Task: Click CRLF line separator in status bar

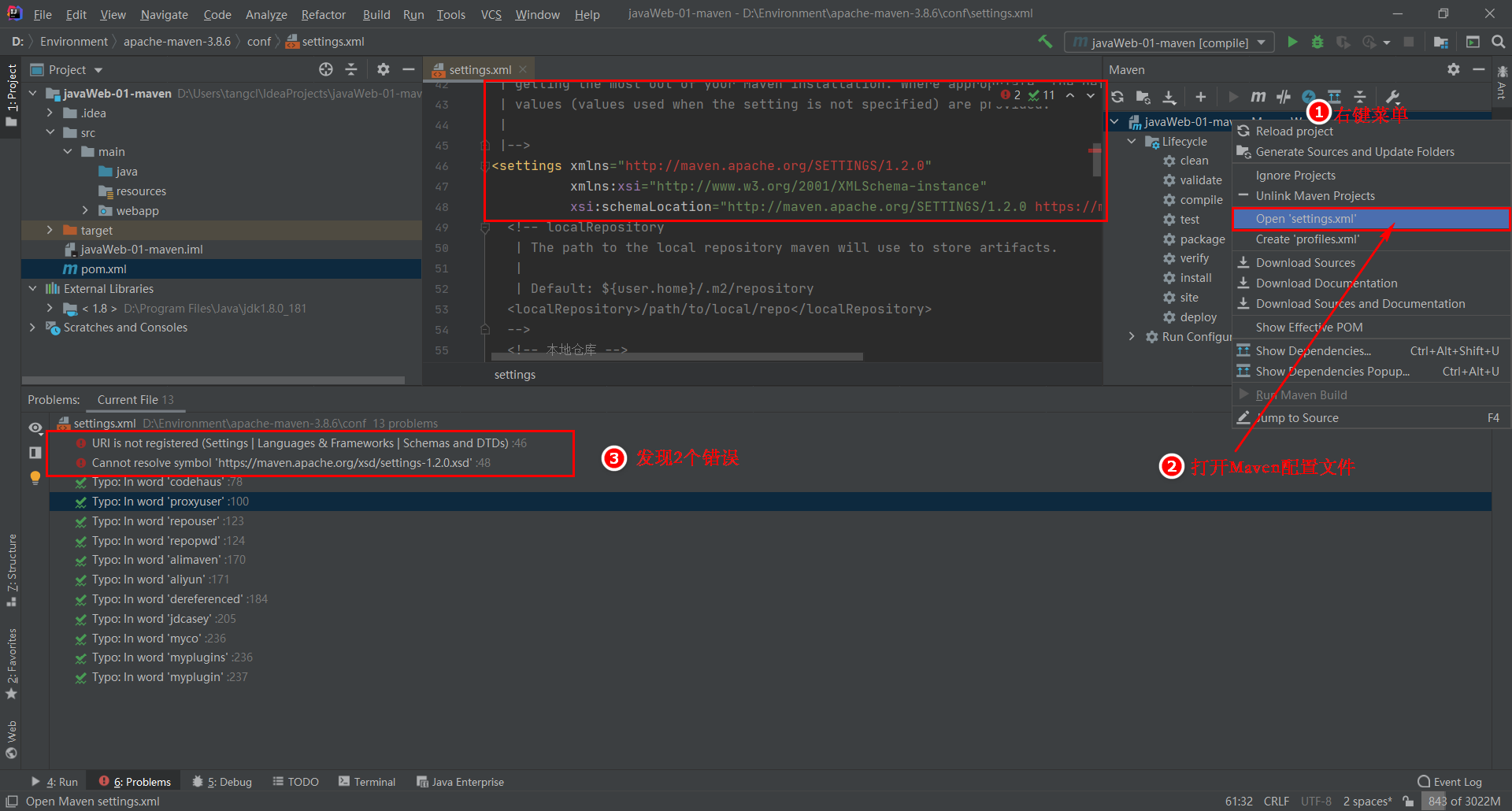Action: coord(1276,801)
